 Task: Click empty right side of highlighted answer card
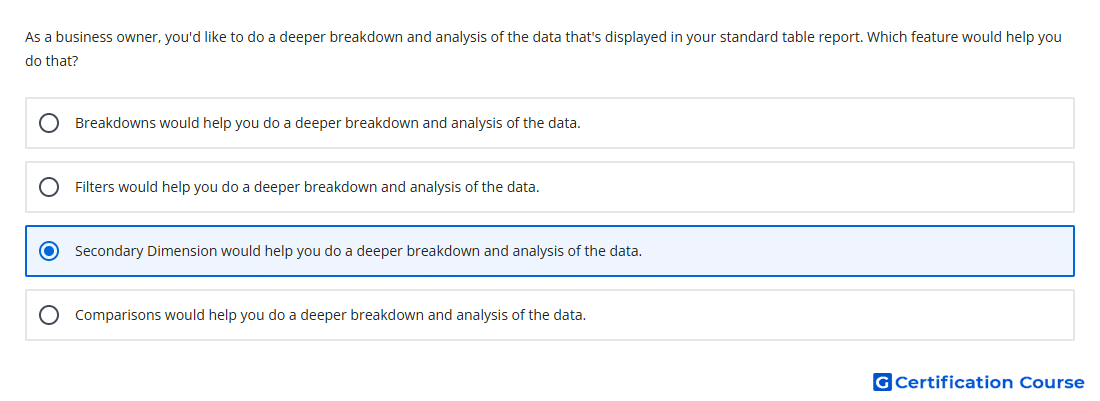tap(856, 251)
